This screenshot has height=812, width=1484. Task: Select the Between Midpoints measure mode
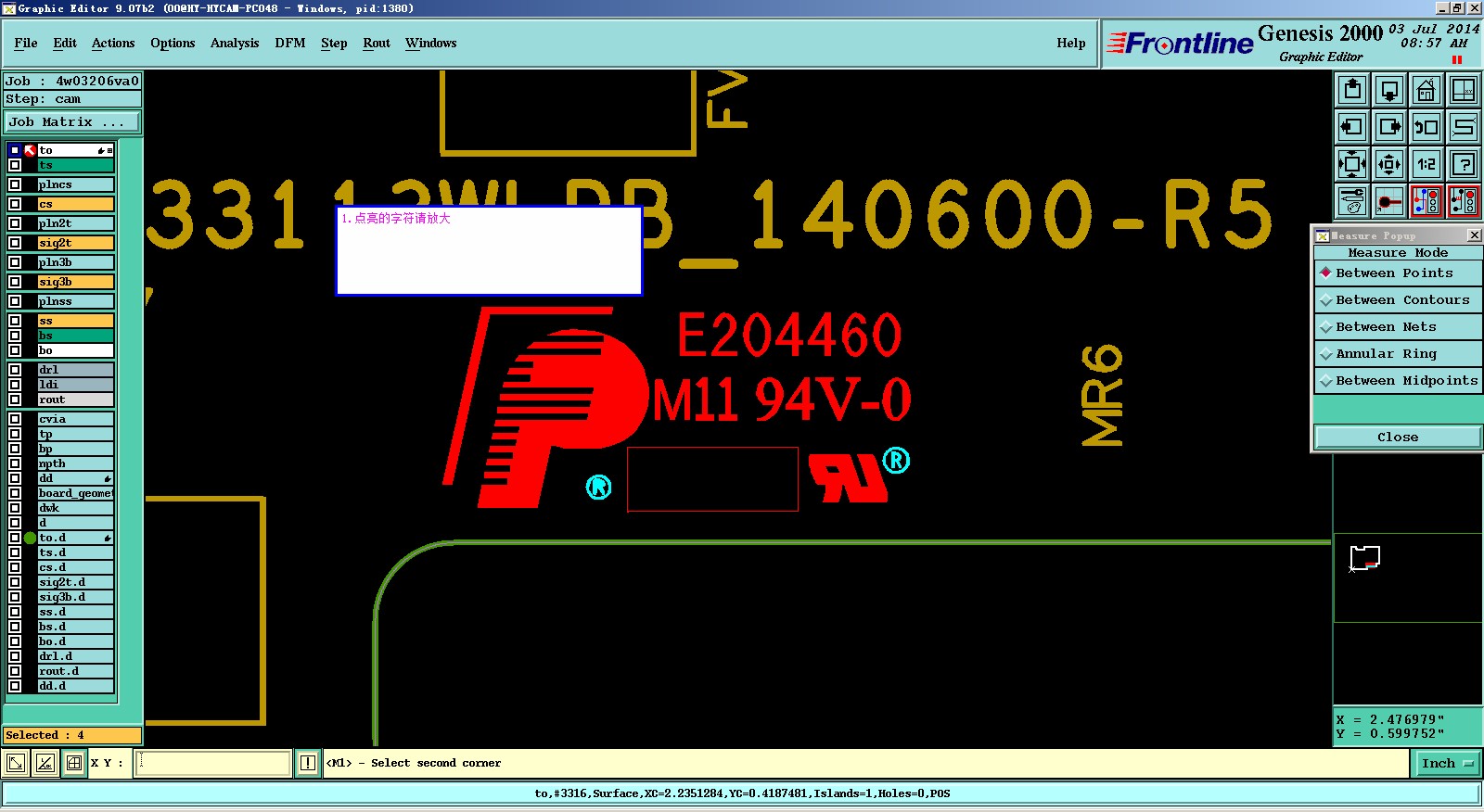(x=1398, y=381)
